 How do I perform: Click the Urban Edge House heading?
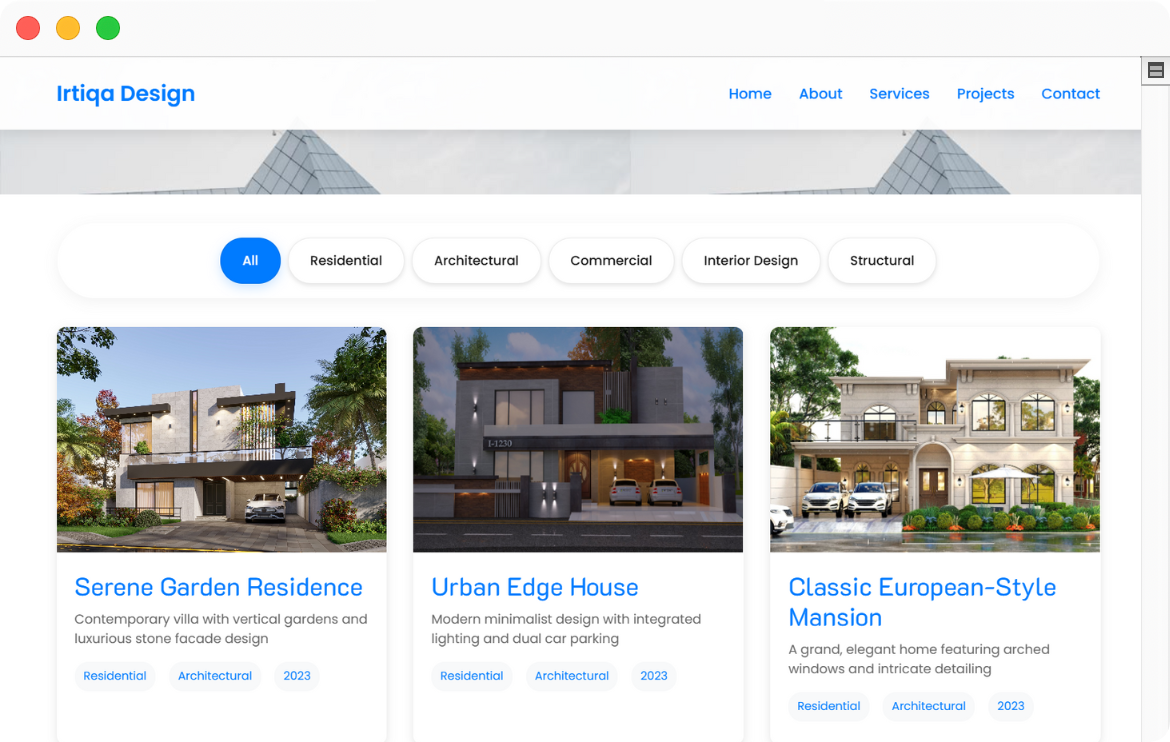tap(535, 588)
